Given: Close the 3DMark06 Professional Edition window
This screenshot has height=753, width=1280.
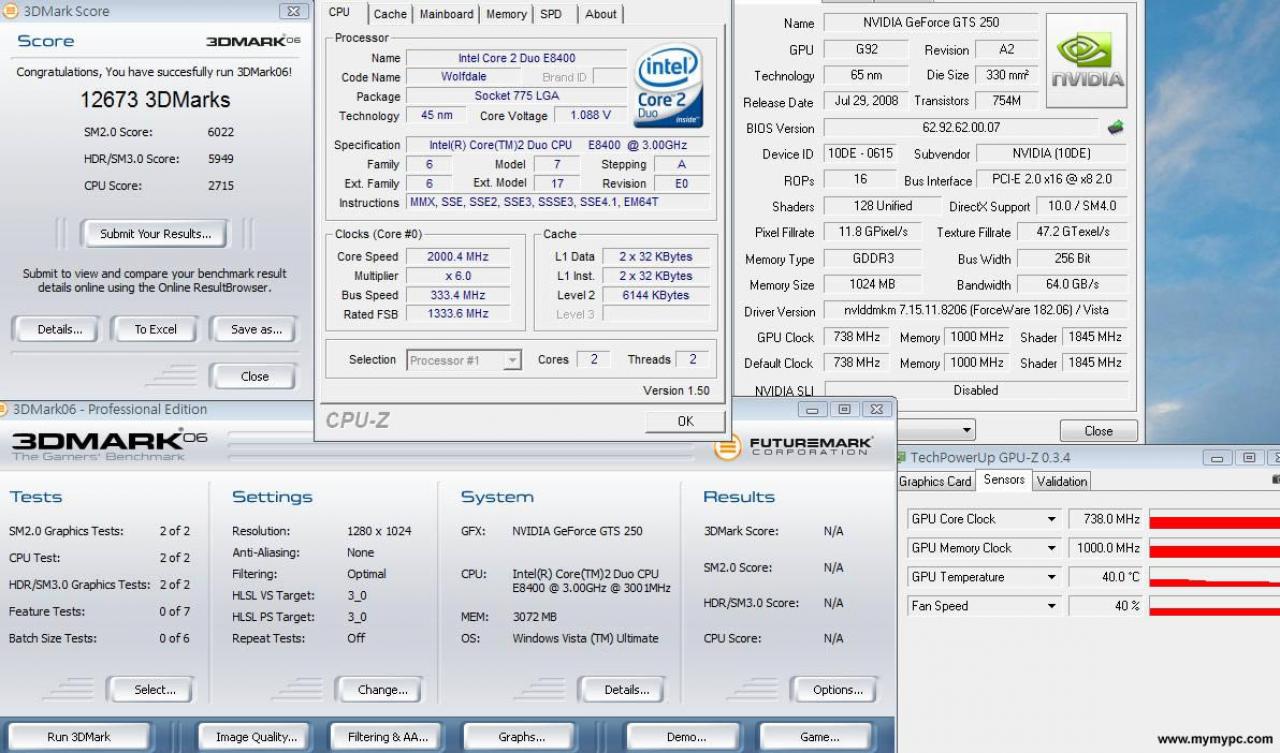Looking at the screenshot, I should (x=876, y=409).
